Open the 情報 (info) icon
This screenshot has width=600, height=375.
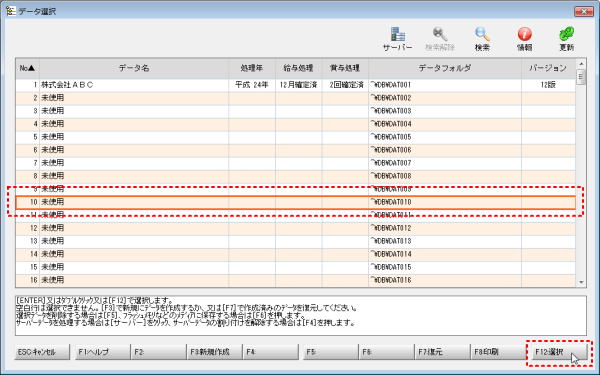(x=525, y=39)
